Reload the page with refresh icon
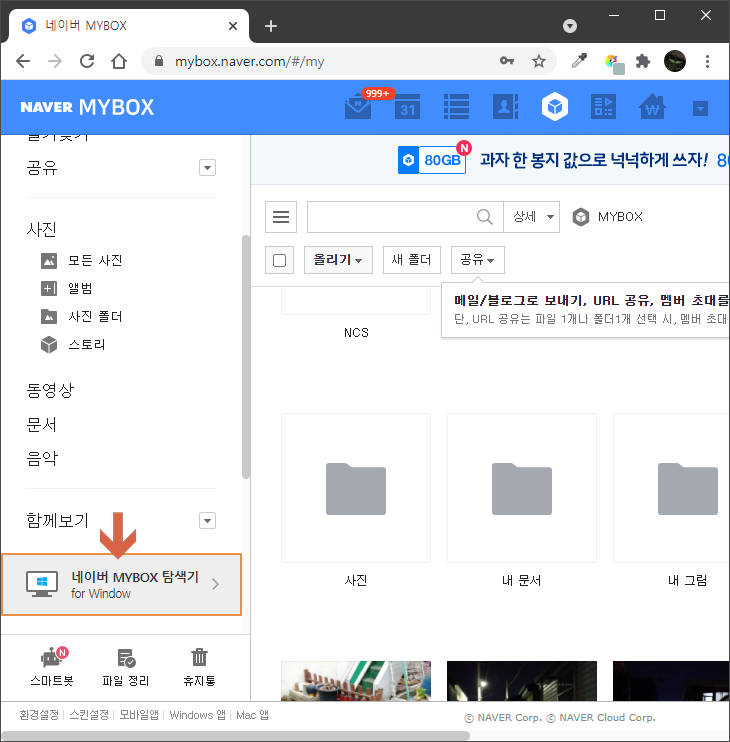This screenshot has height=742, width=730. tap(87, 61)
